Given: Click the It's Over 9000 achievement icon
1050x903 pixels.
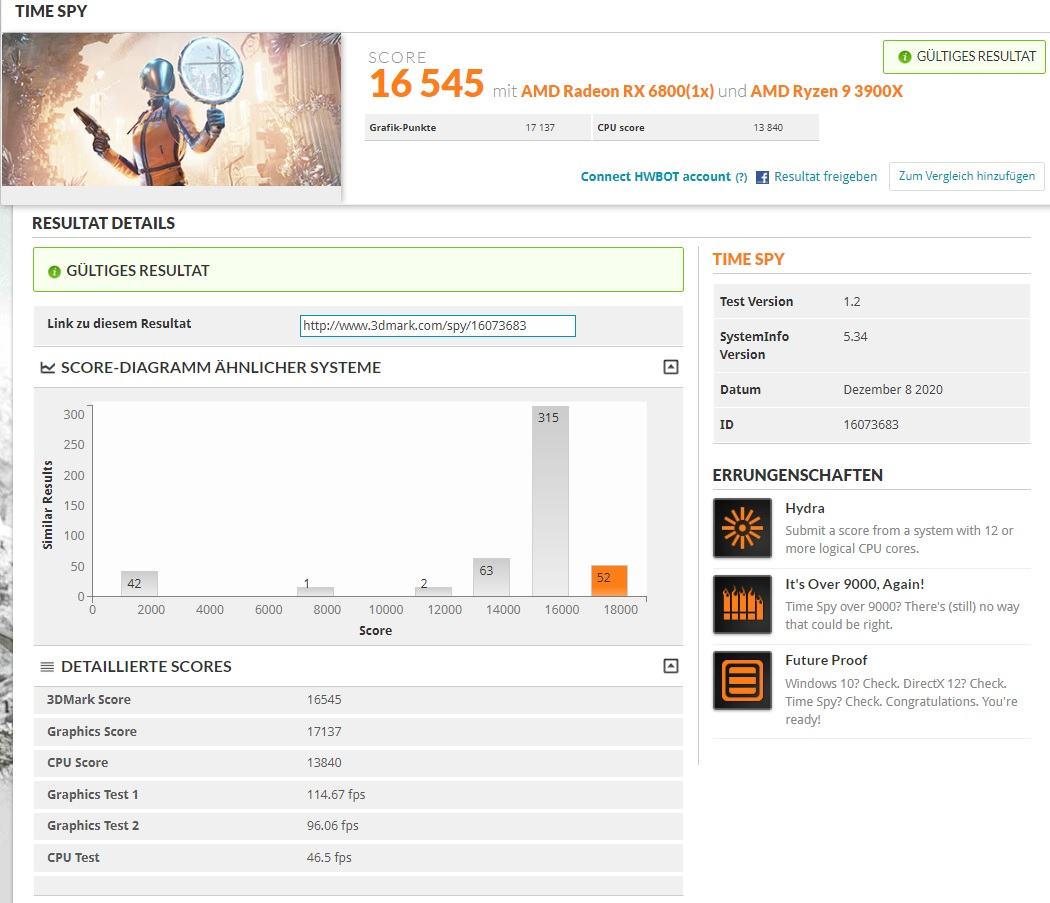Looking at the screenshot, I should 742,604.
